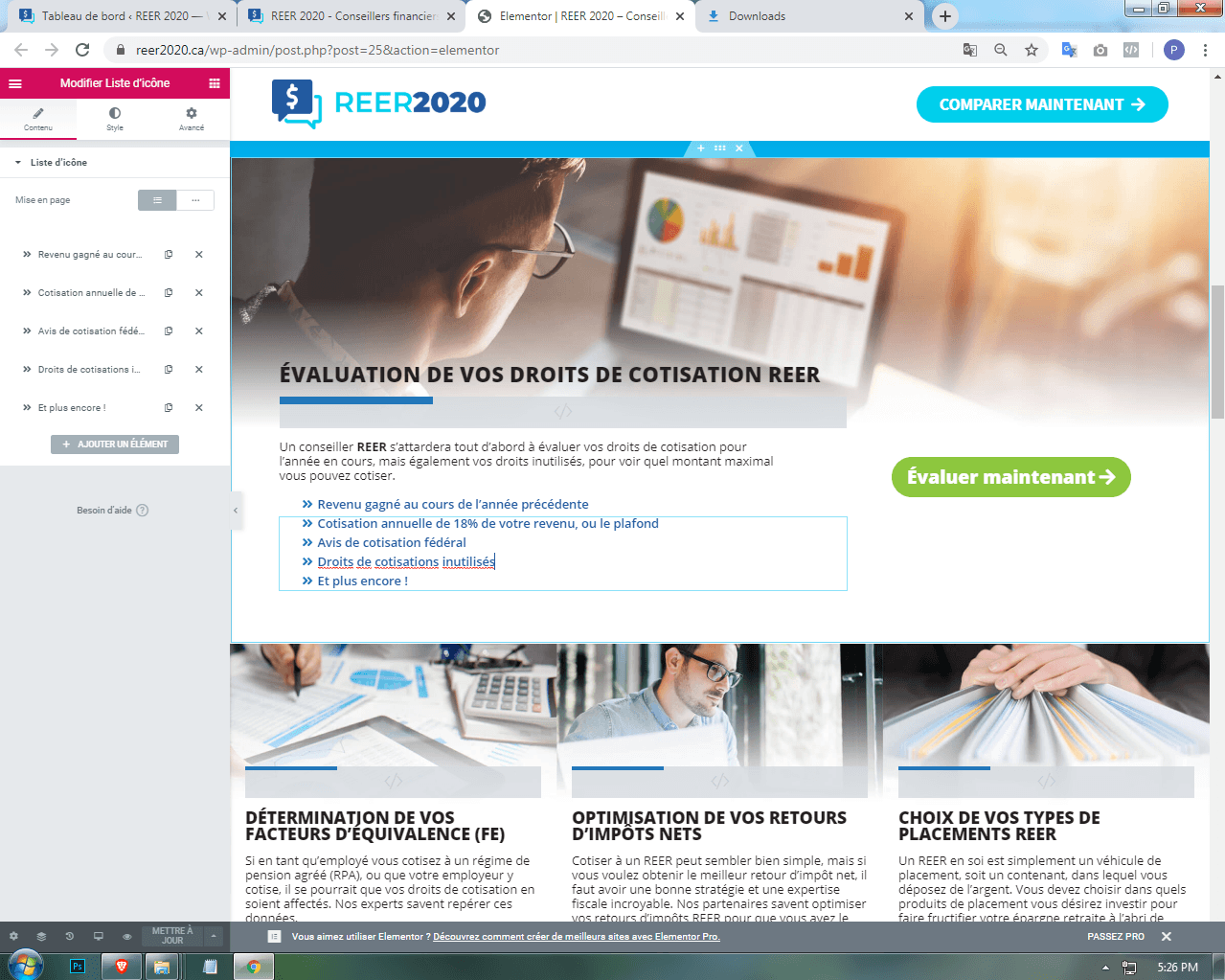Click the address bar URL field
This screenshot has width=1225, height=980.
(x=536, y=50)
